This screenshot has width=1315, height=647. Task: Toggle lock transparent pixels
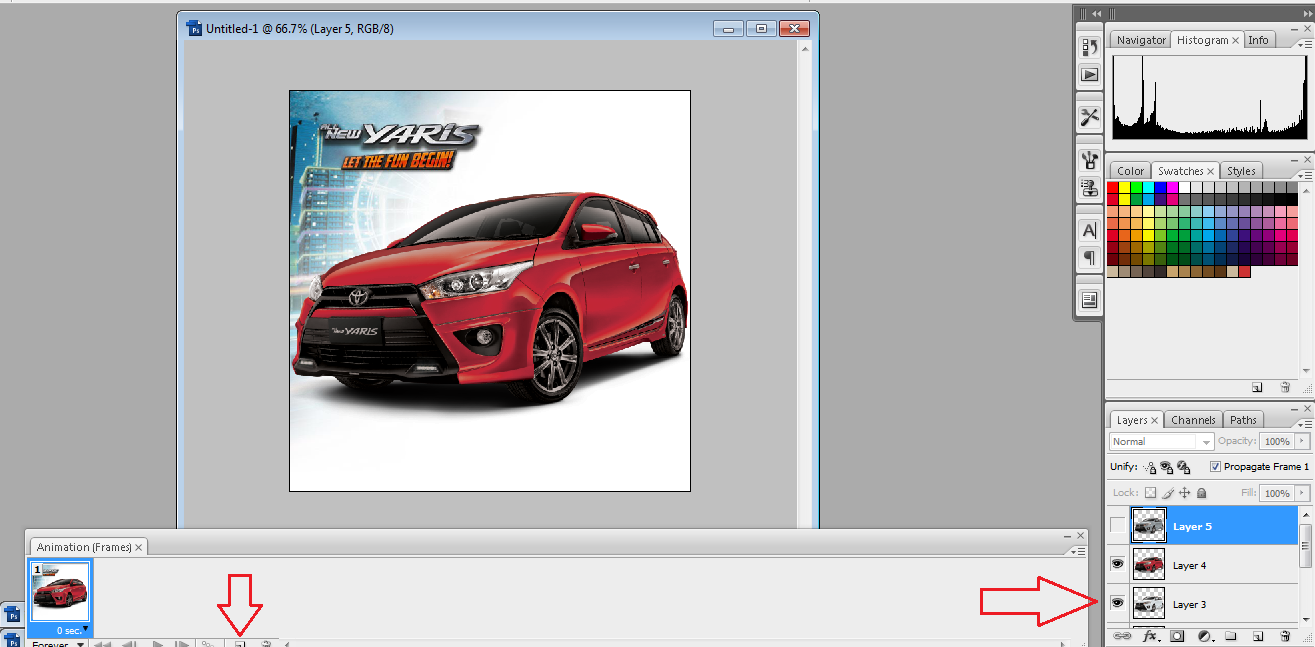[x=1150, y=493]
